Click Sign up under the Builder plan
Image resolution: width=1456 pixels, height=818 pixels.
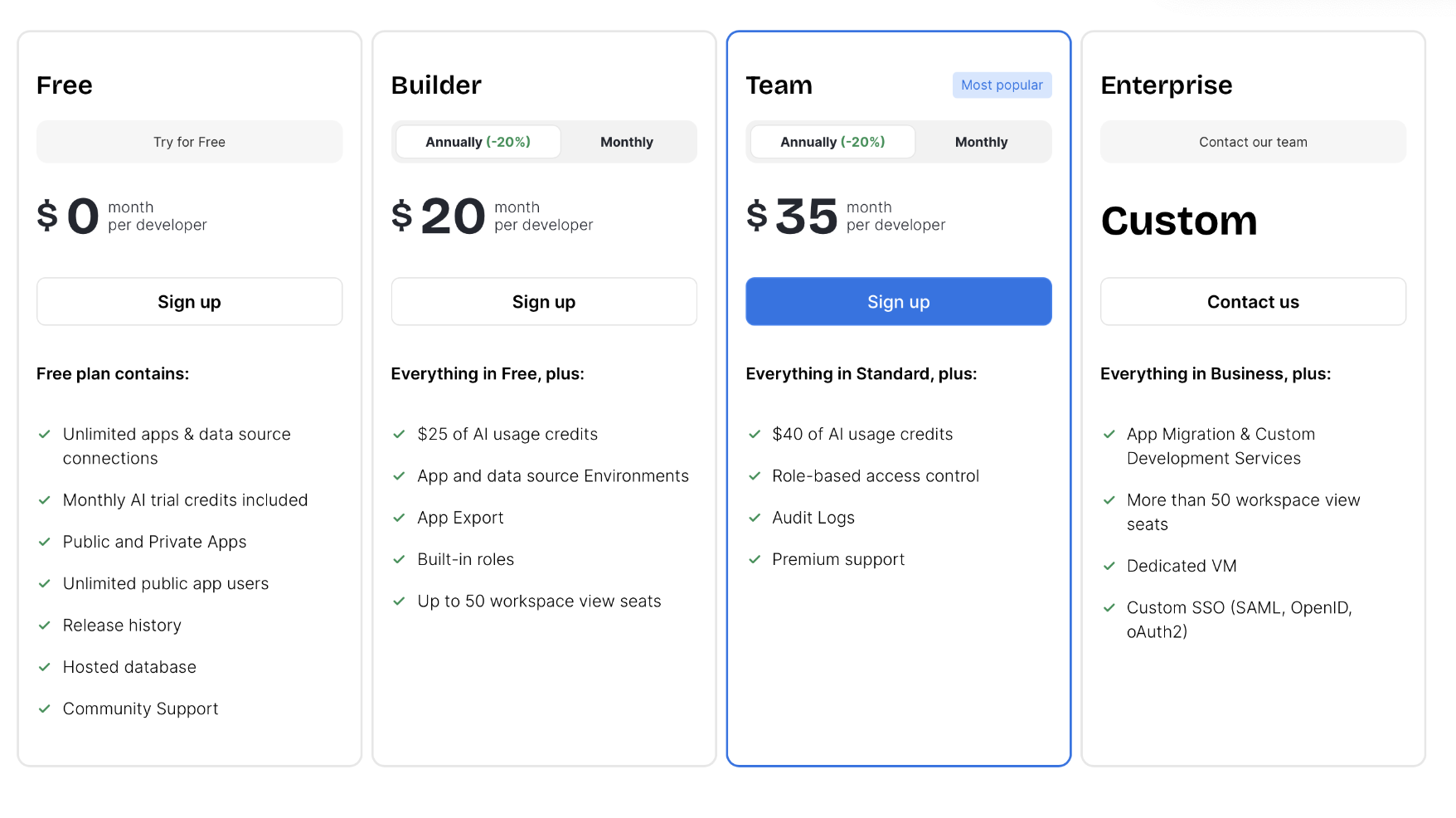point(544,301)
